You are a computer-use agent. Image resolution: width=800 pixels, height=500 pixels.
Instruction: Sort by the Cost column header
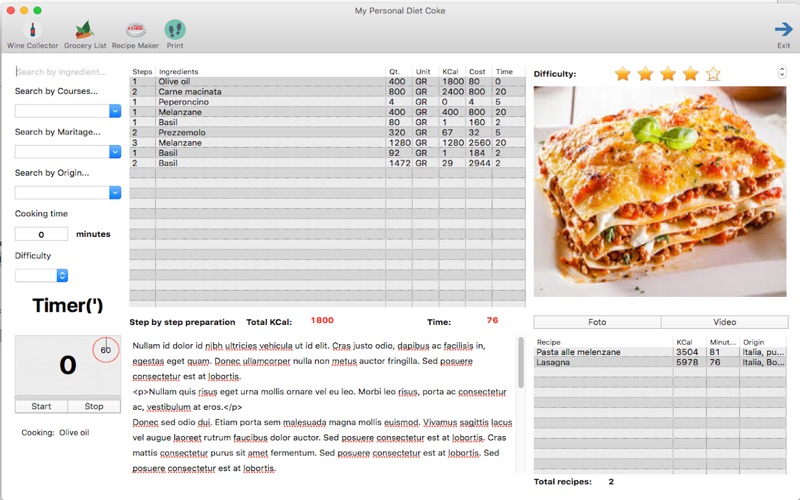coord(479,72)
